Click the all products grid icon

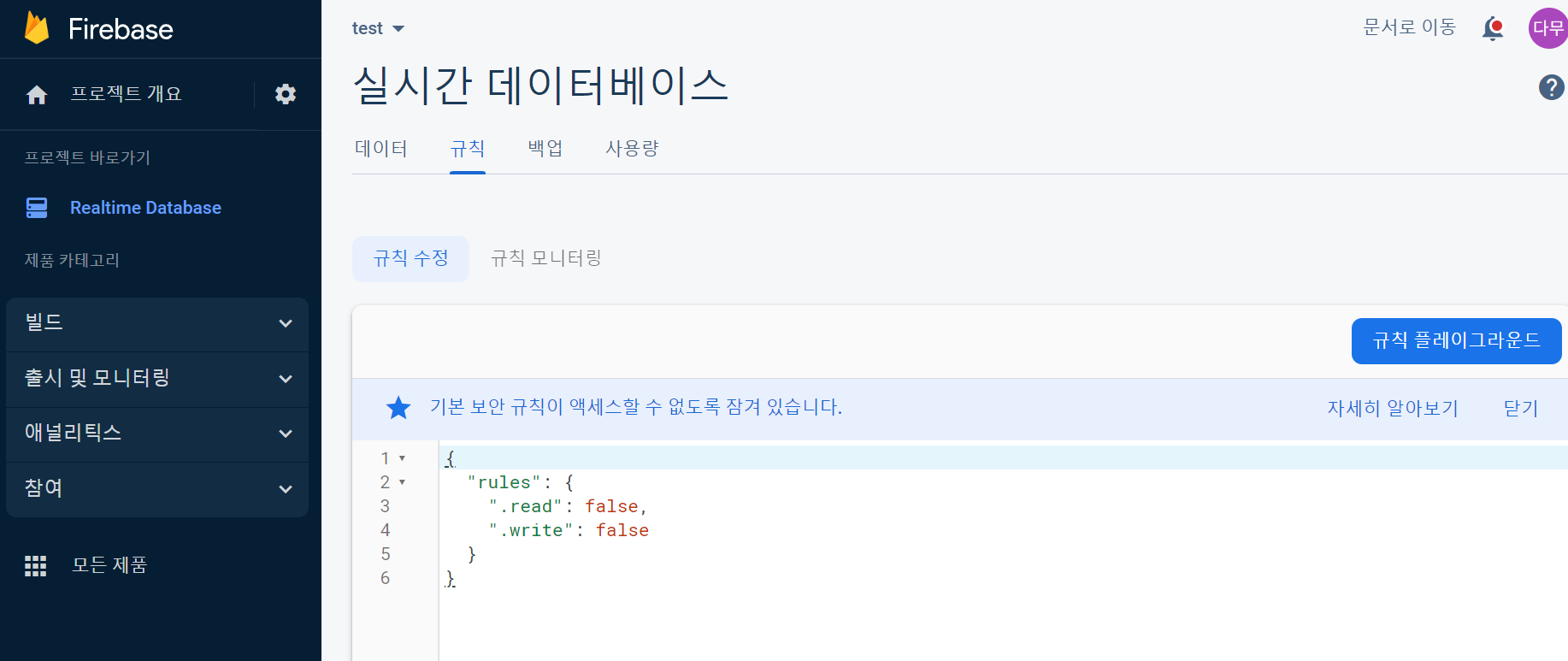[36, 565]
